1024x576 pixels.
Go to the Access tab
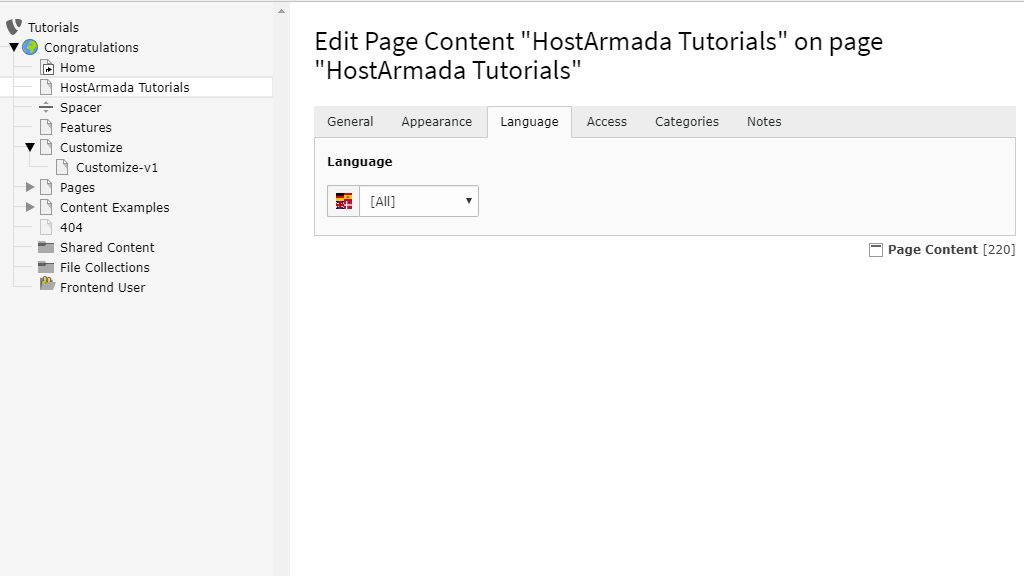pos(606,121)
